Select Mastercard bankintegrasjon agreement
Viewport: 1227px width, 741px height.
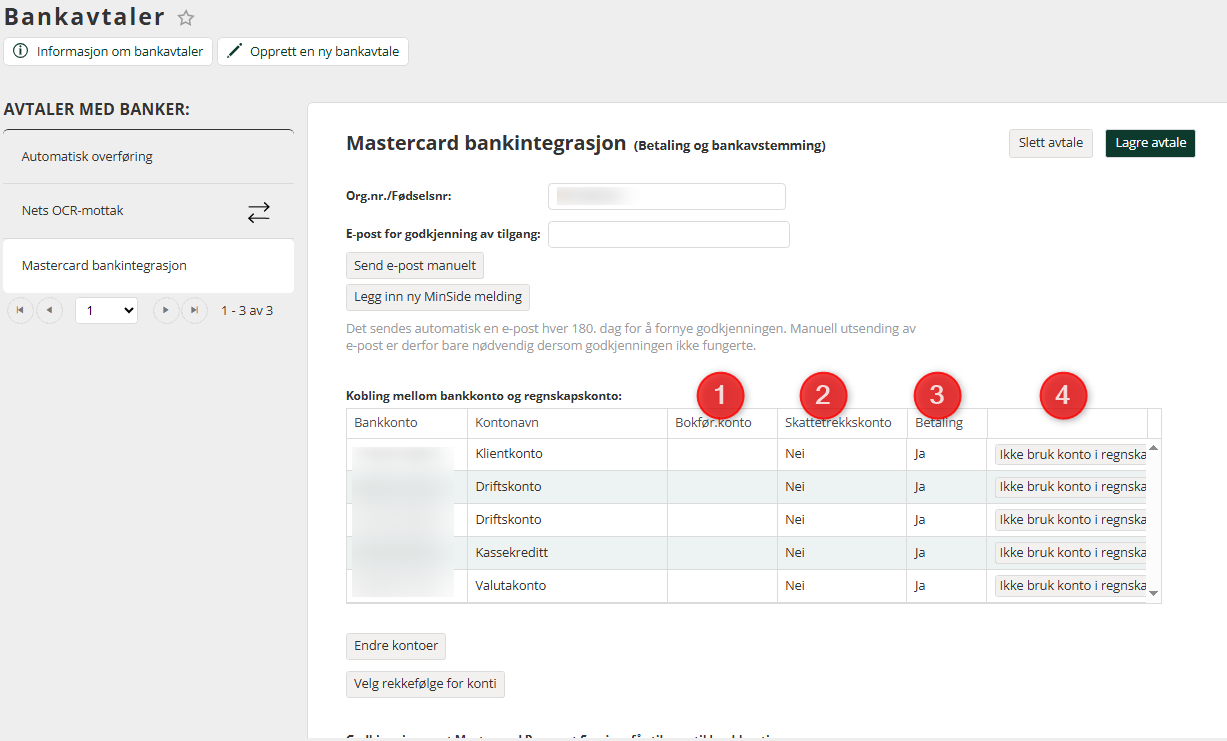pos(148,266)
